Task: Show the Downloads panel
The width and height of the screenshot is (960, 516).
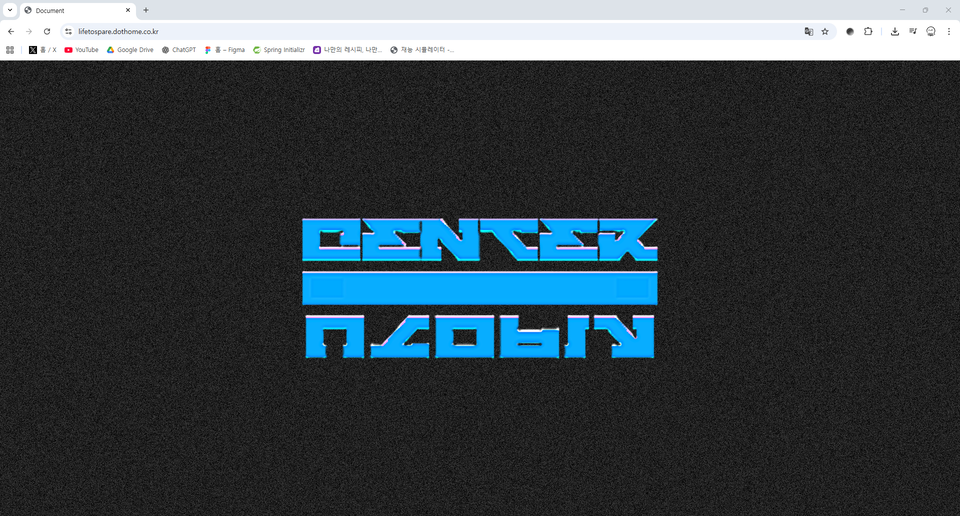Action: click(895, 31)
